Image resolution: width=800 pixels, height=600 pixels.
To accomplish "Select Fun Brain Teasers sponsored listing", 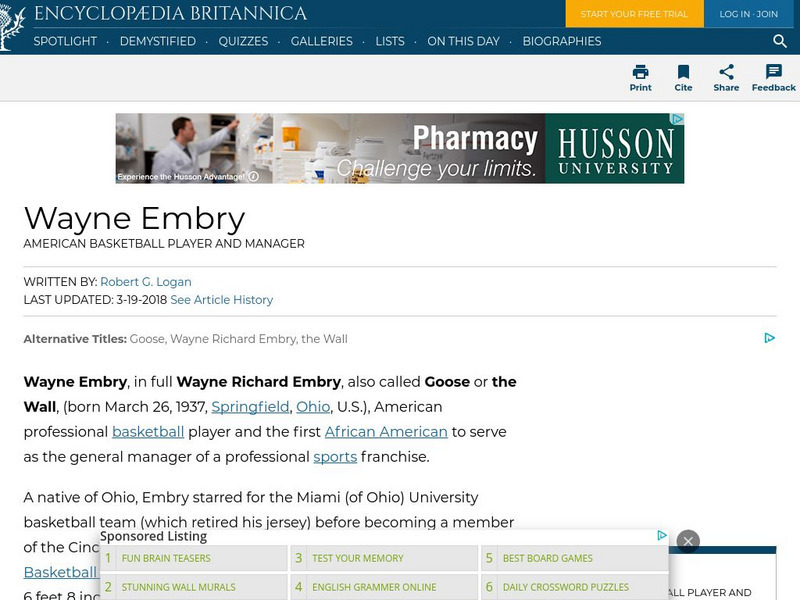I will pyautogui.click(x=166, y=558).
